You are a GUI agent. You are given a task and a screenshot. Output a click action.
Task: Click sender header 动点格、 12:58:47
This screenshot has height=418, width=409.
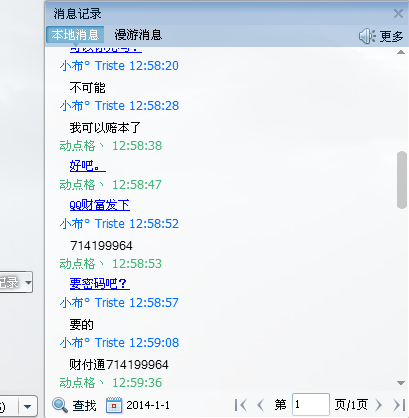pyautogui.click(x=111, y=185)
